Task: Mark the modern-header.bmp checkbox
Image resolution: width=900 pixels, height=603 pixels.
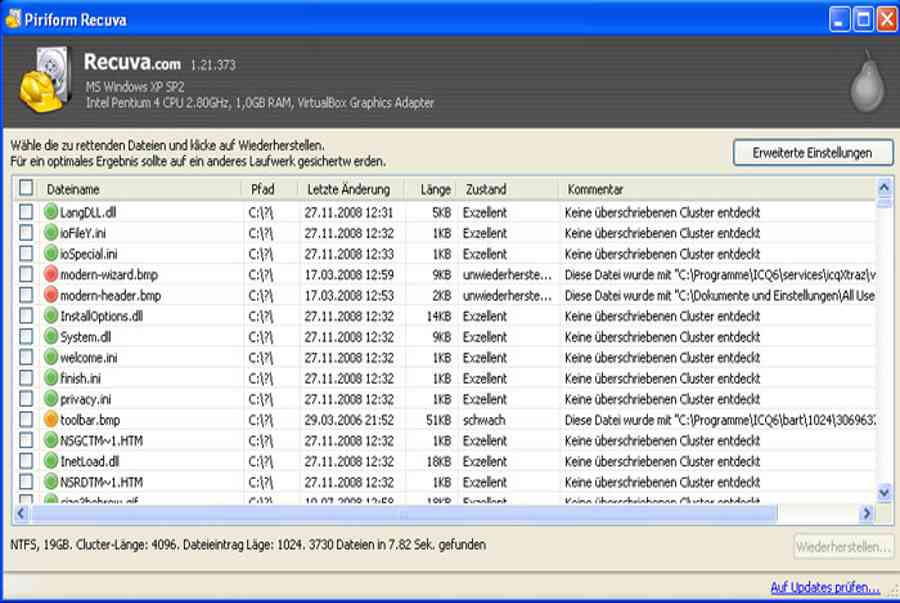Action: (x=26, y=295)
